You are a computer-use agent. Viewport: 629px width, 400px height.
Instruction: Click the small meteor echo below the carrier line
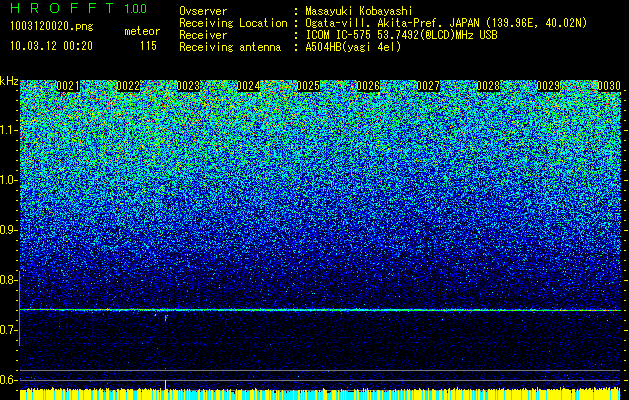(166, 318)
